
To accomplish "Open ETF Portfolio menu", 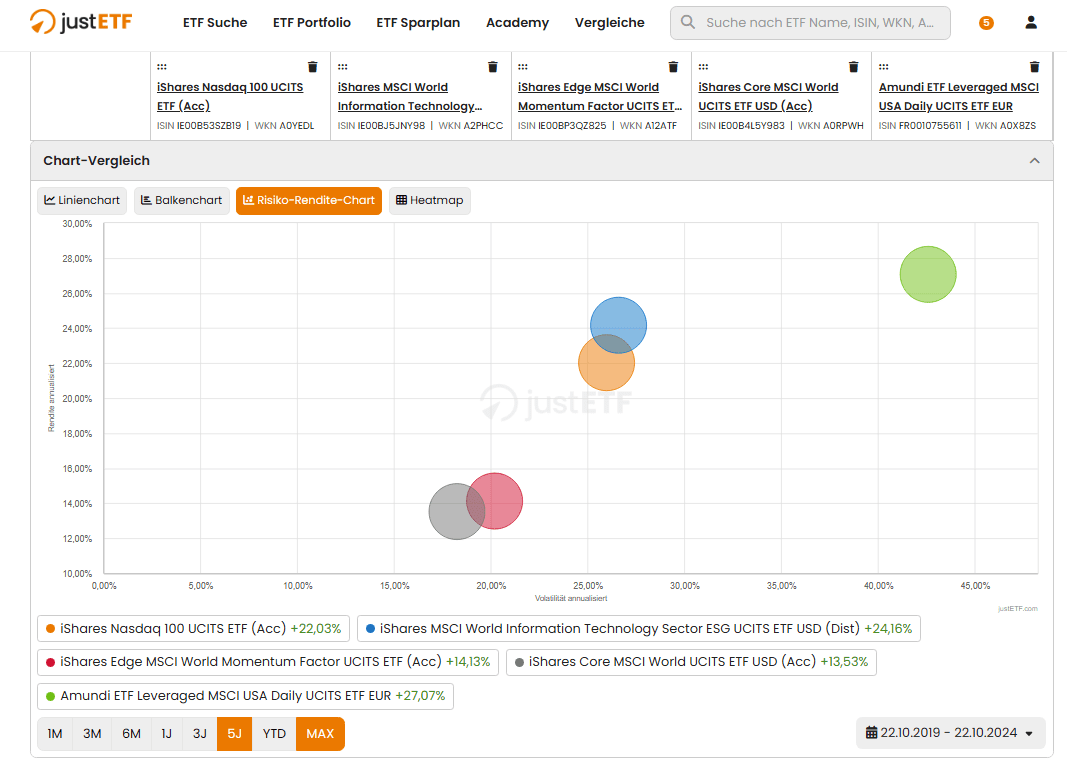I will point(312,22).
